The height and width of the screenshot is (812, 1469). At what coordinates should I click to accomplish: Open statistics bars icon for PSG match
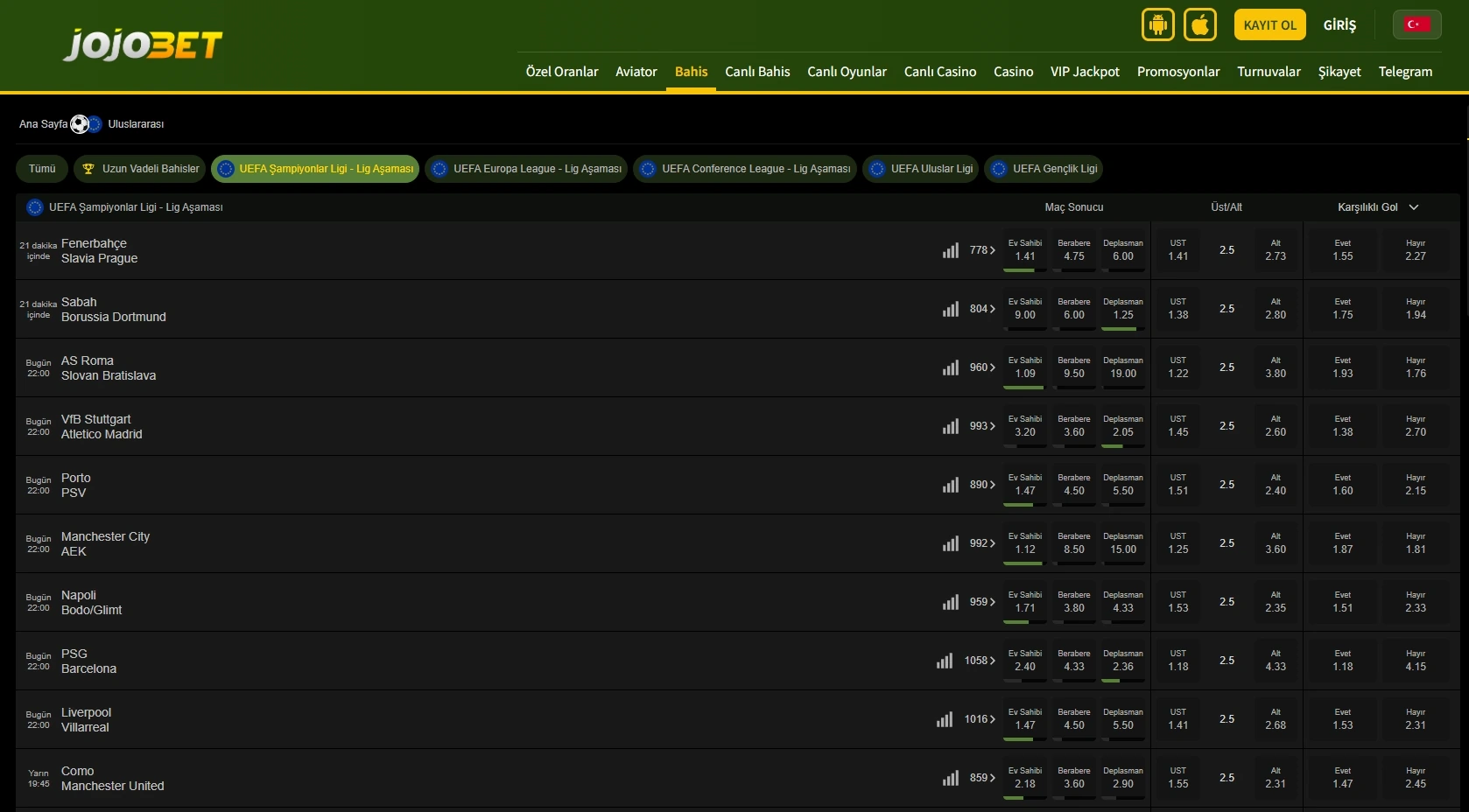945,661
